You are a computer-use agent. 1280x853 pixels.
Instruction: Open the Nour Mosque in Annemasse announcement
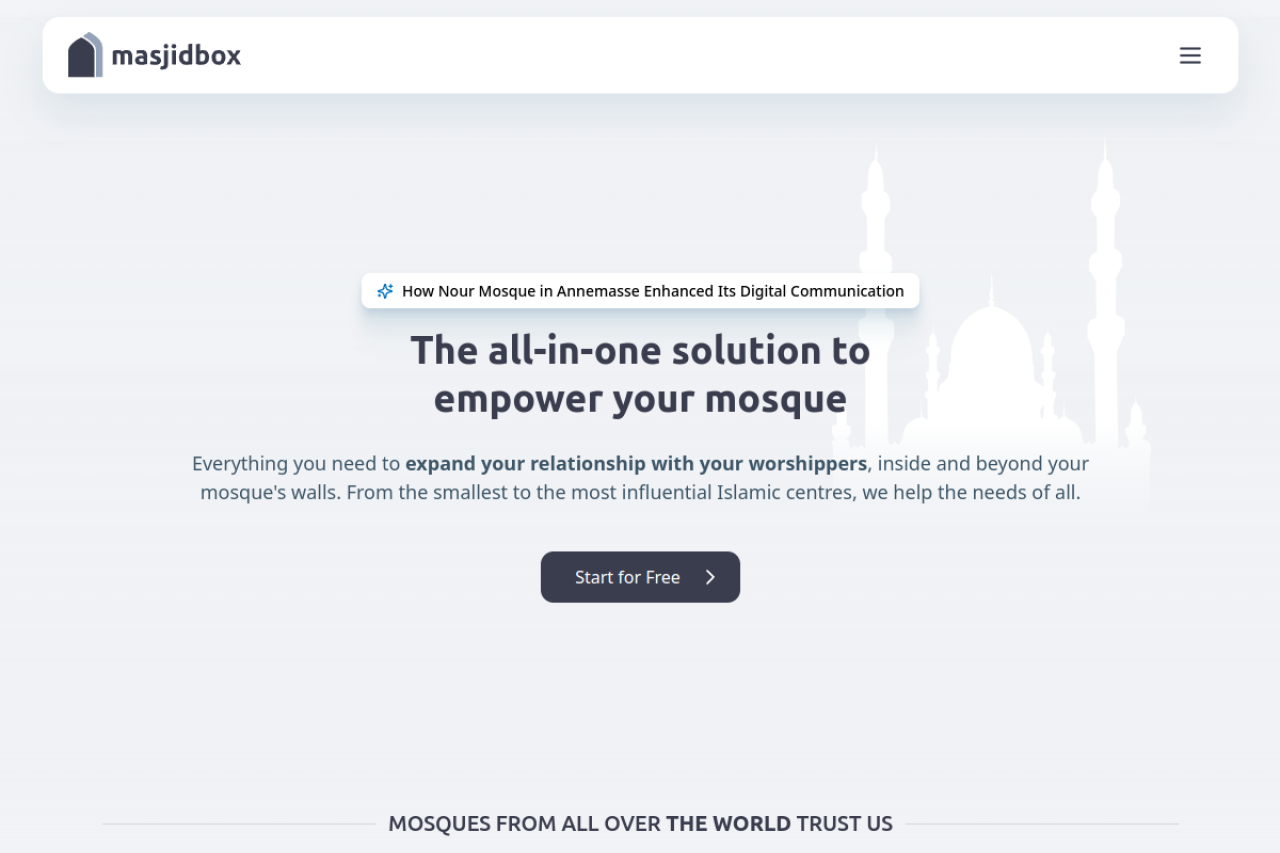tap(640, 291)
